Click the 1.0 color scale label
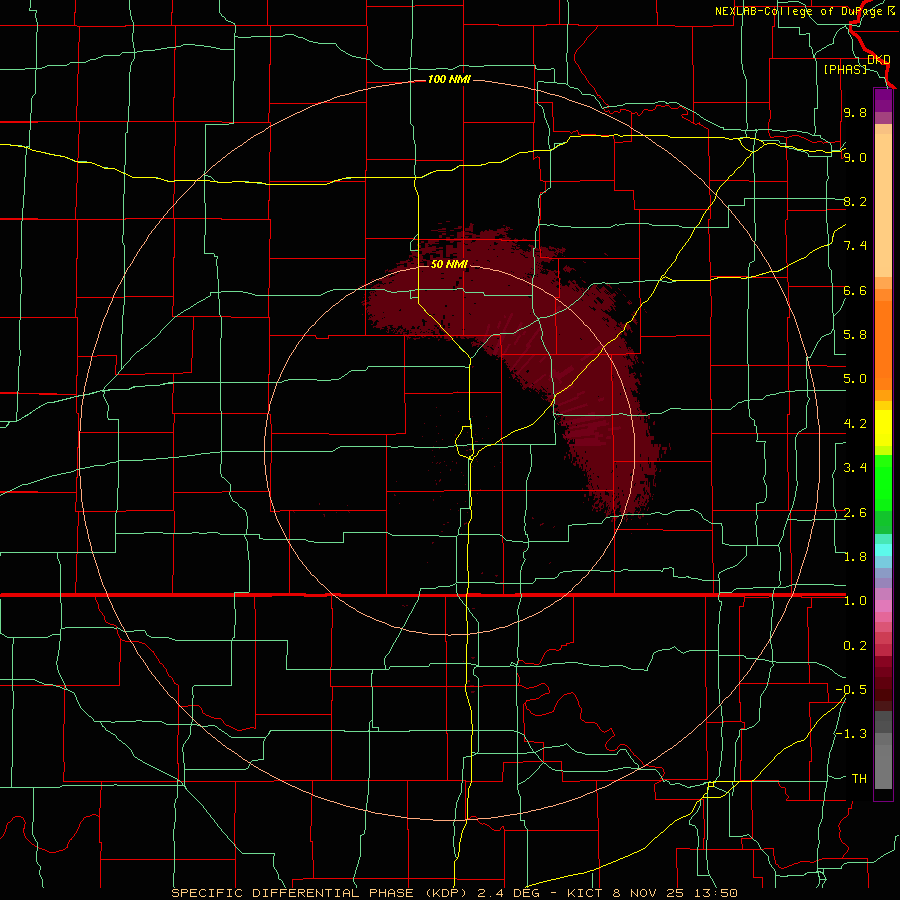900x900 pixels. tap(855, 601)
